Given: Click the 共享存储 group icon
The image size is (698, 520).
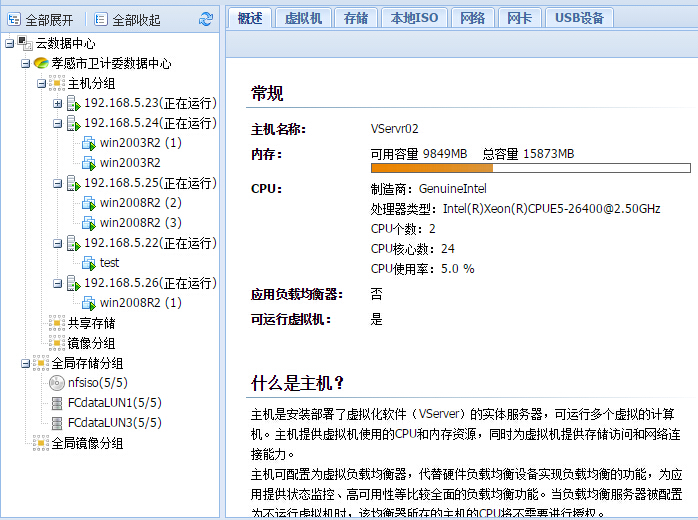Looking at the screenshot, I should (57, 323).
